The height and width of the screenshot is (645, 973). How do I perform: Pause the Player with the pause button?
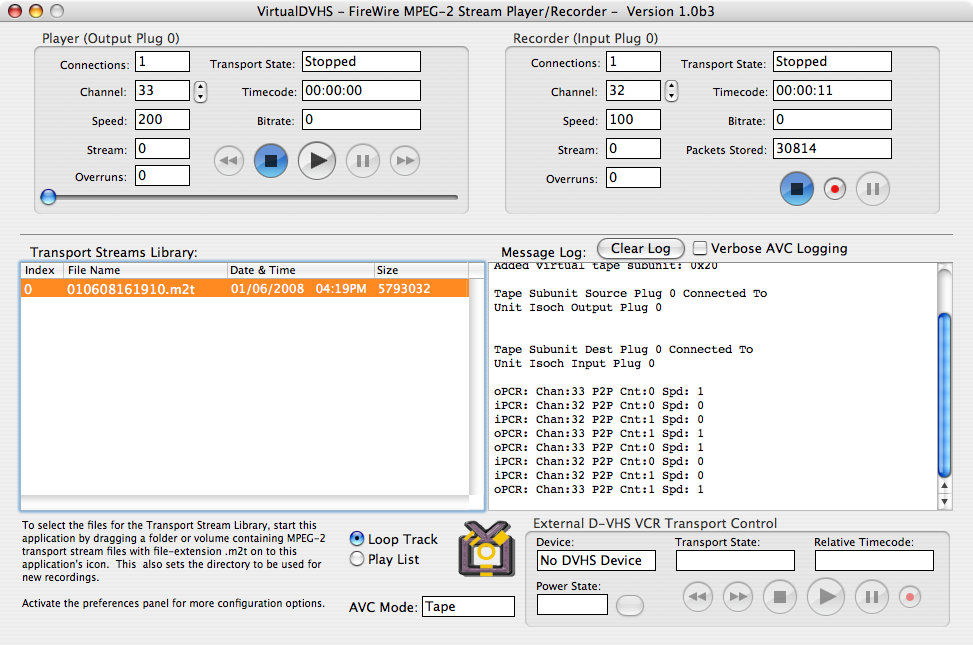tap(363, 161)
